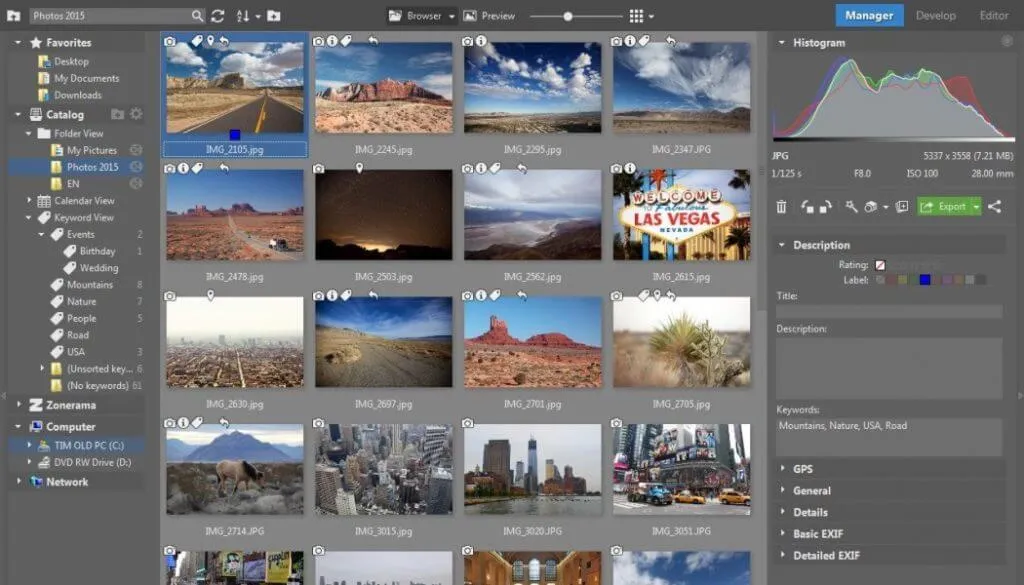Click the magic wand quick fix icon
The image size is (1024, 585).
coord(851,207)
